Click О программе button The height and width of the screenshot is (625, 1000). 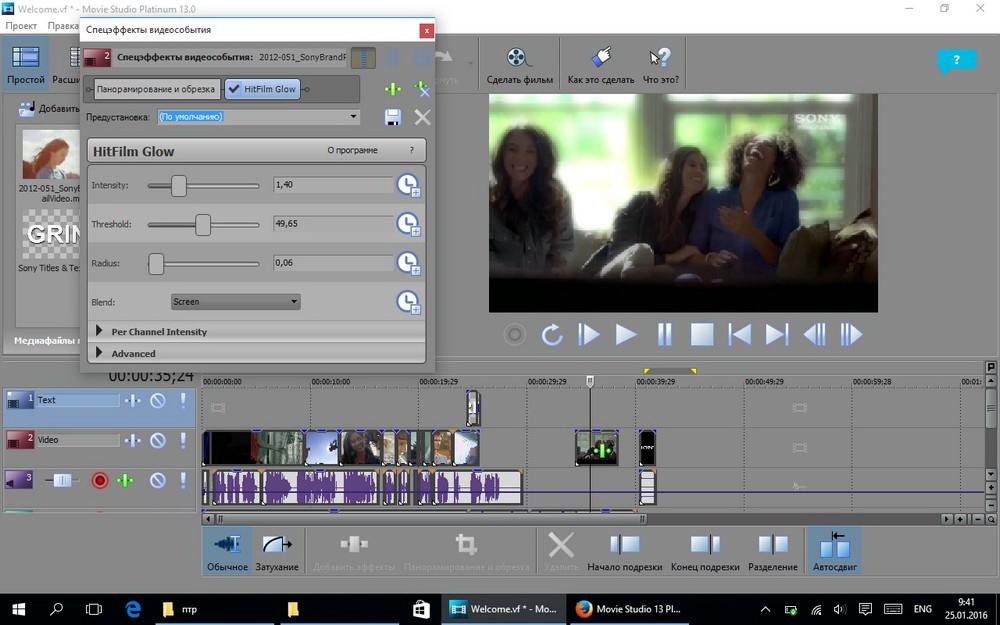click(x=352, y=151)
